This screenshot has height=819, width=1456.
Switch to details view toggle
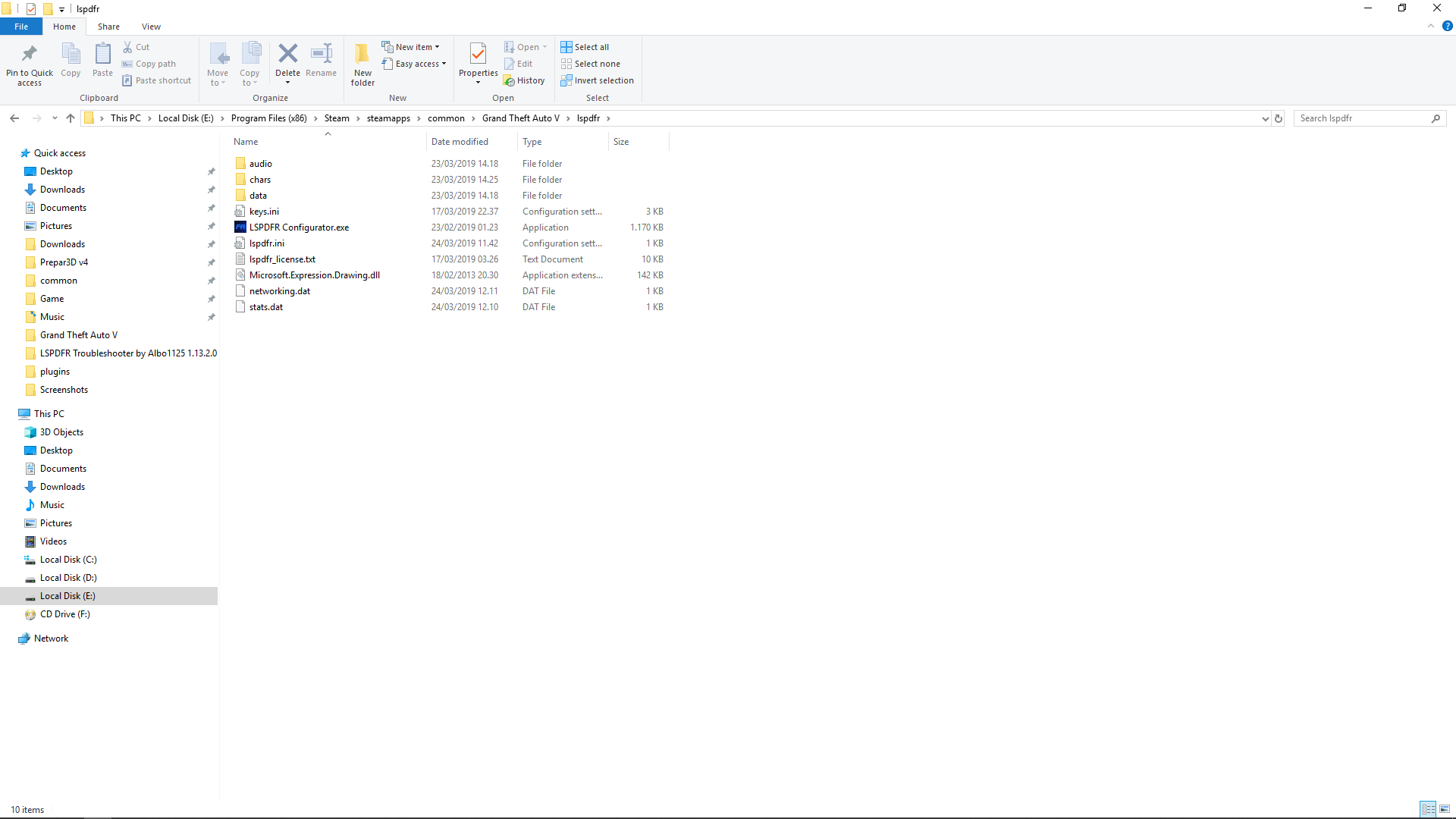click(1428, 809)
